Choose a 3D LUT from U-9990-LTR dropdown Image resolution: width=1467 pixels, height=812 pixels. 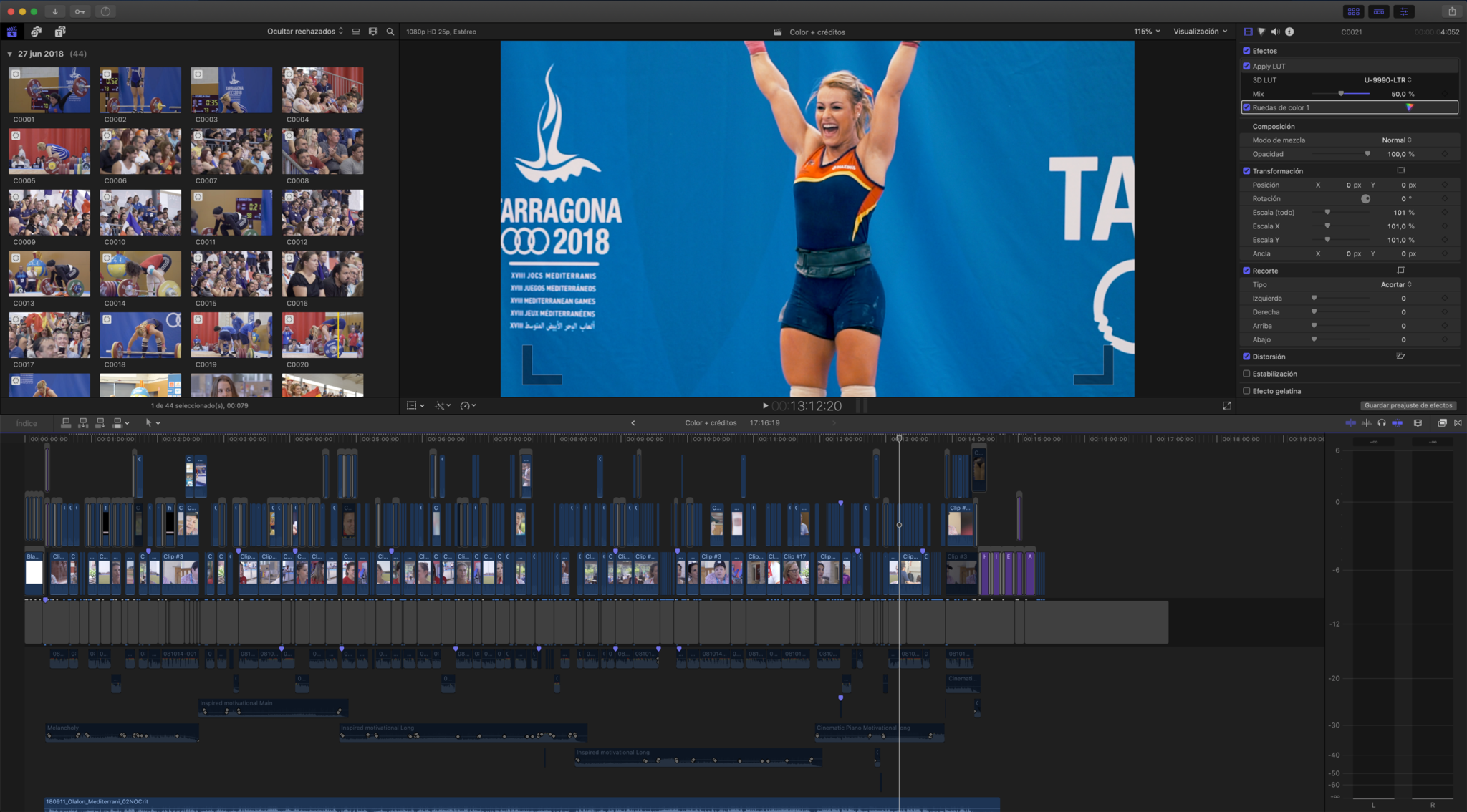[1387, 80]
